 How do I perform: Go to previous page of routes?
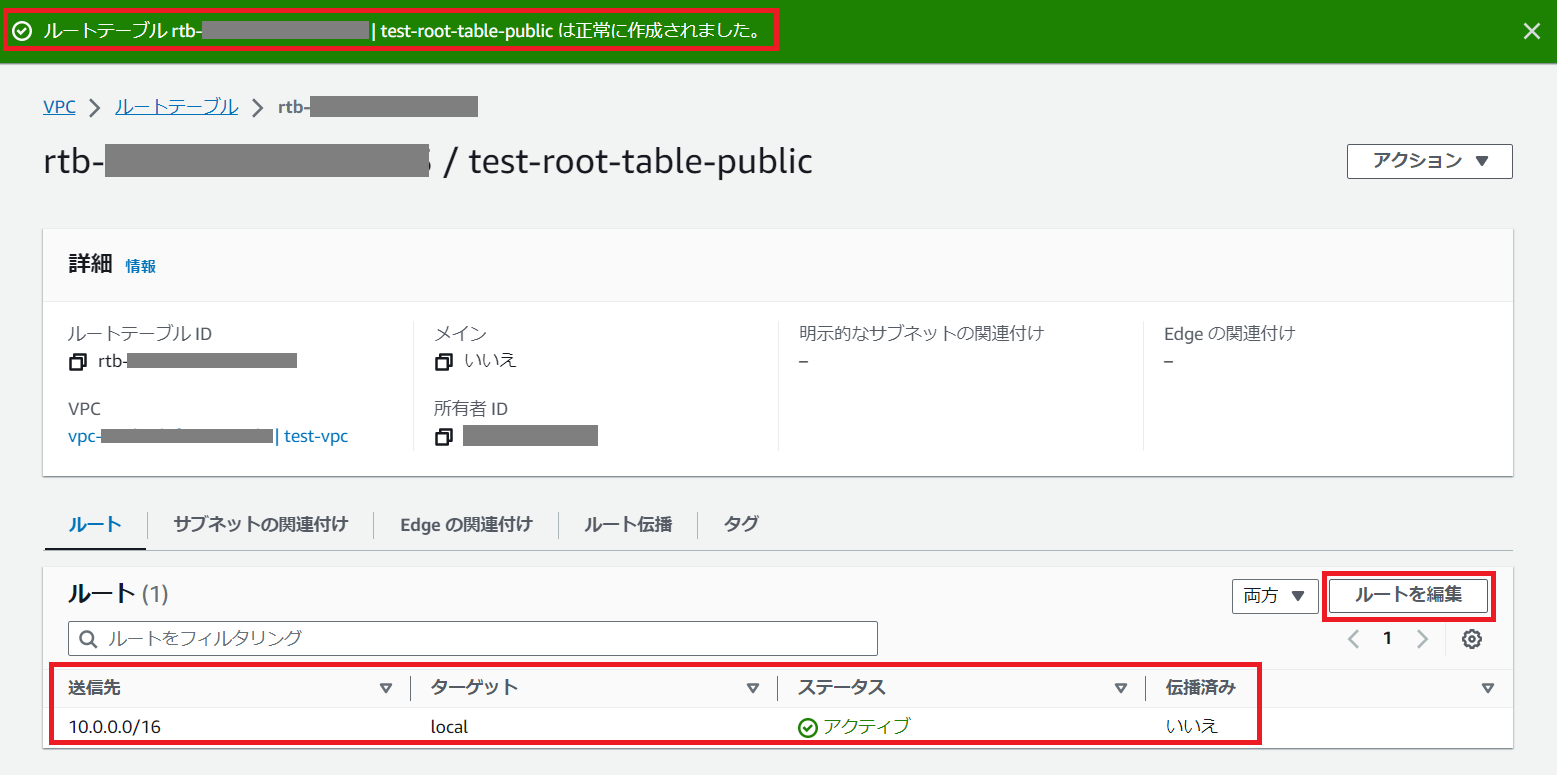pyautogui.click(x=1354, y=639)
